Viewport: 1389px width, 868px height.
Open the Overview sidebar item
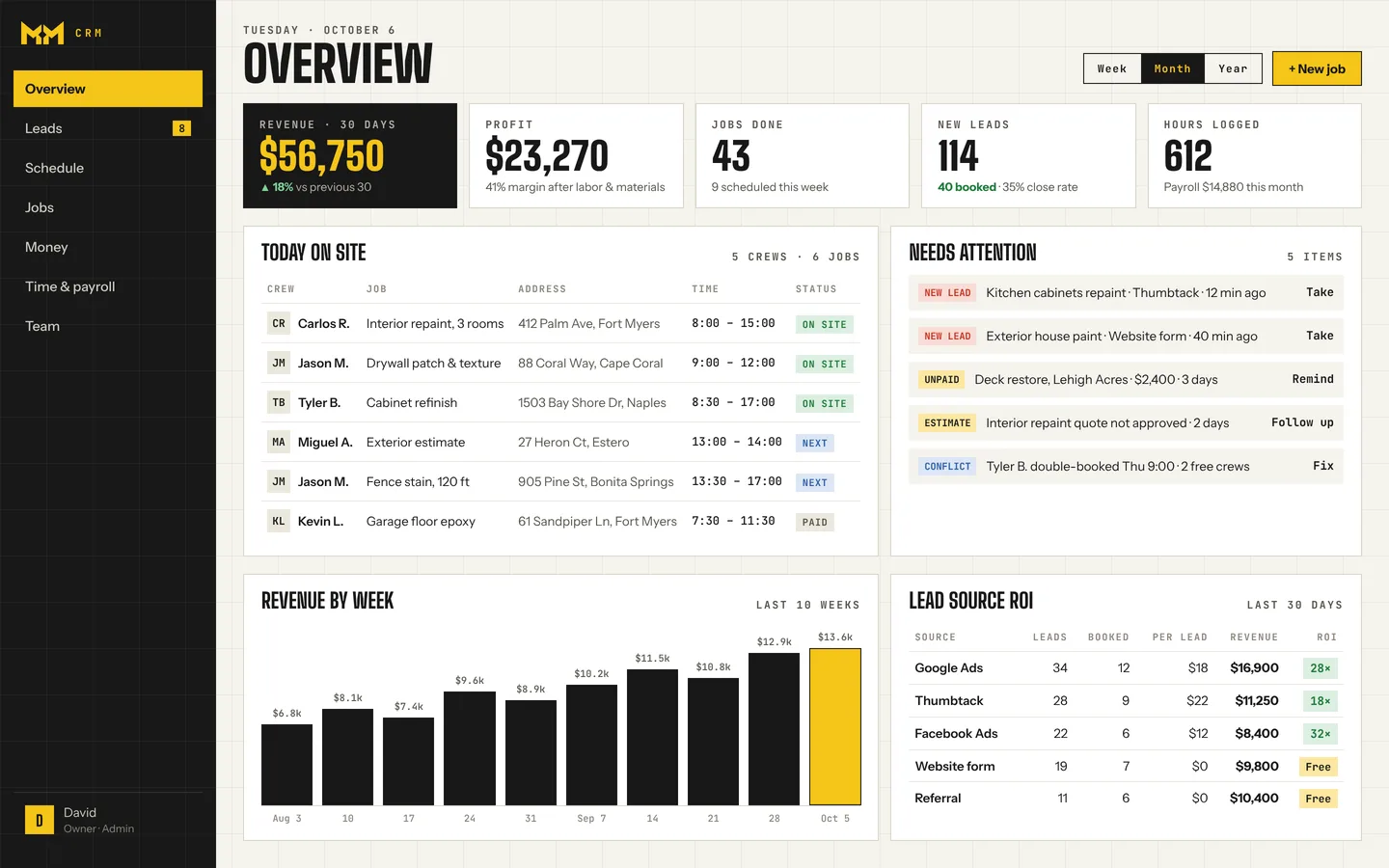pos(108,89)
